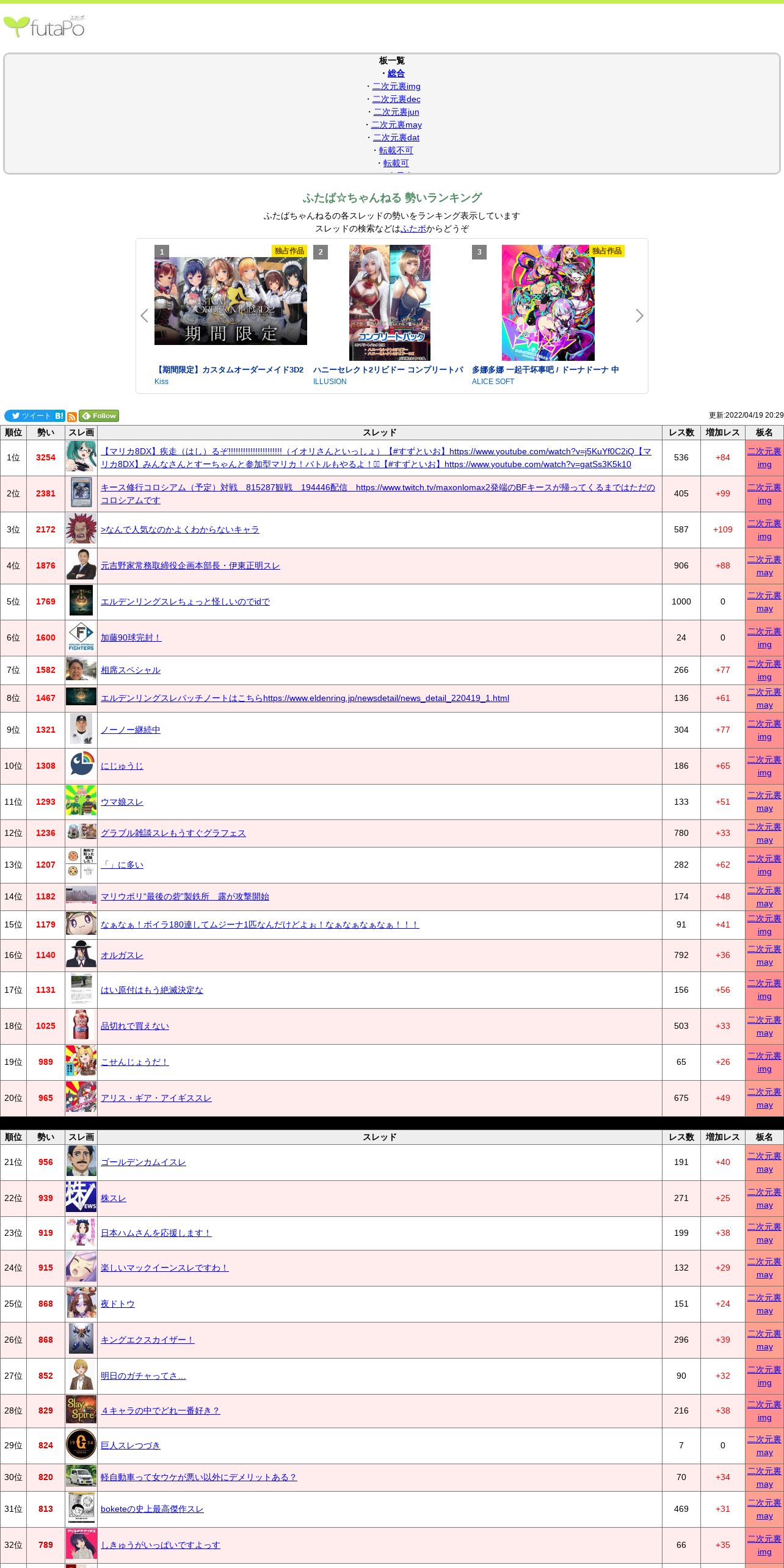
Task: Click the 勢い column header in top table
Action: point(46,432)
